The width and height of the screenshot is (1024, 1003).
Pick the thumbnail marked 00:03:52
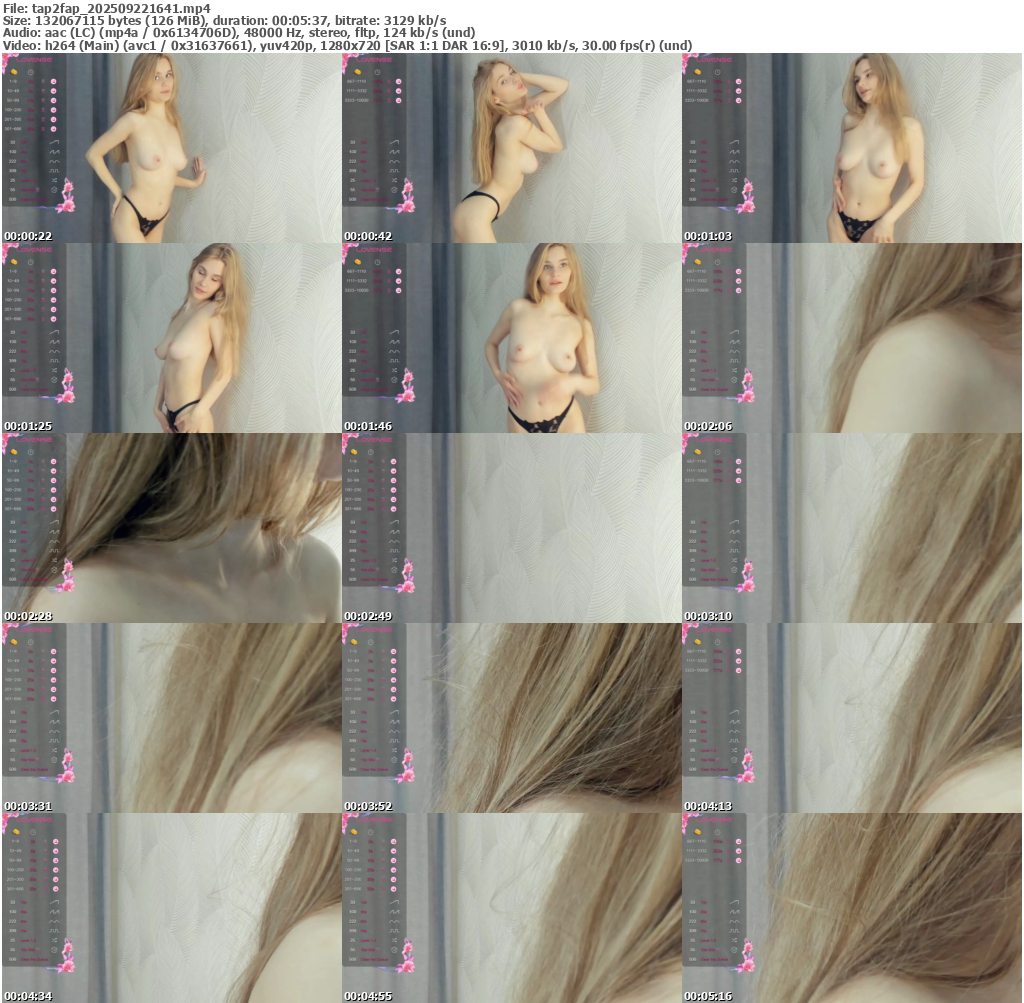[511, 718]
